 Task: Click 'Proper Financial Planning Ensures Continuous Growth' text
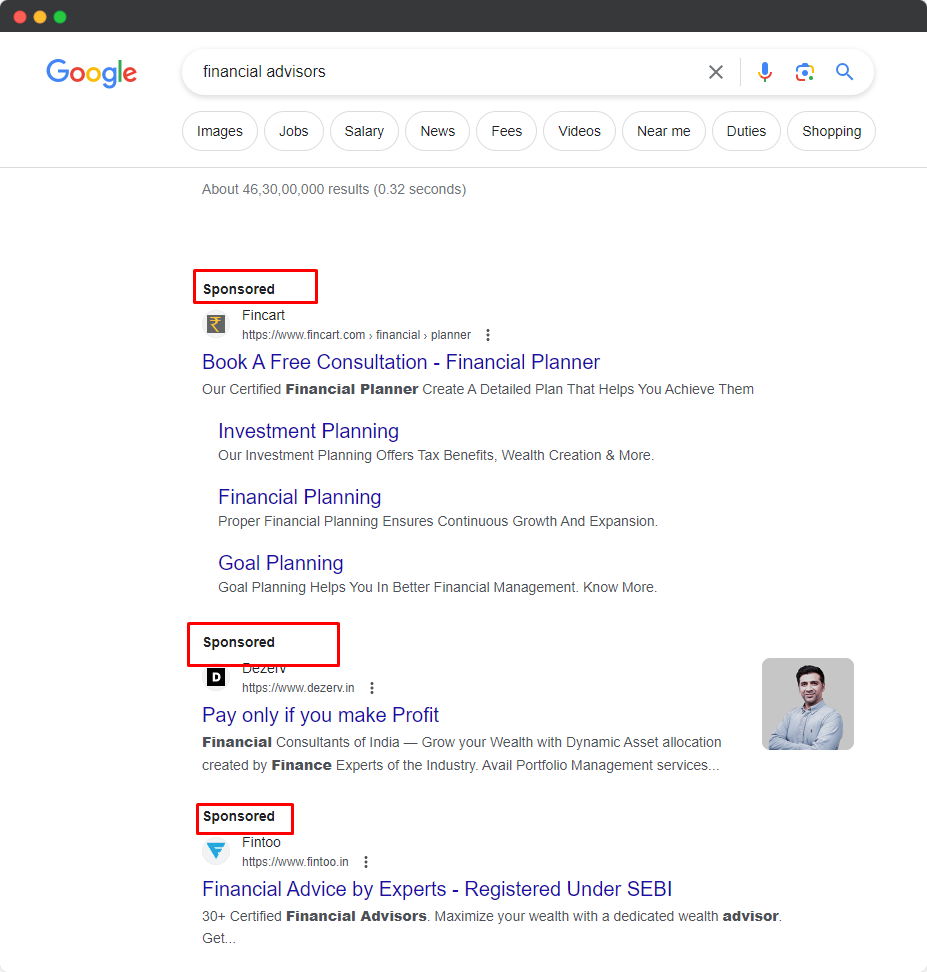click(x=438, y=521)
